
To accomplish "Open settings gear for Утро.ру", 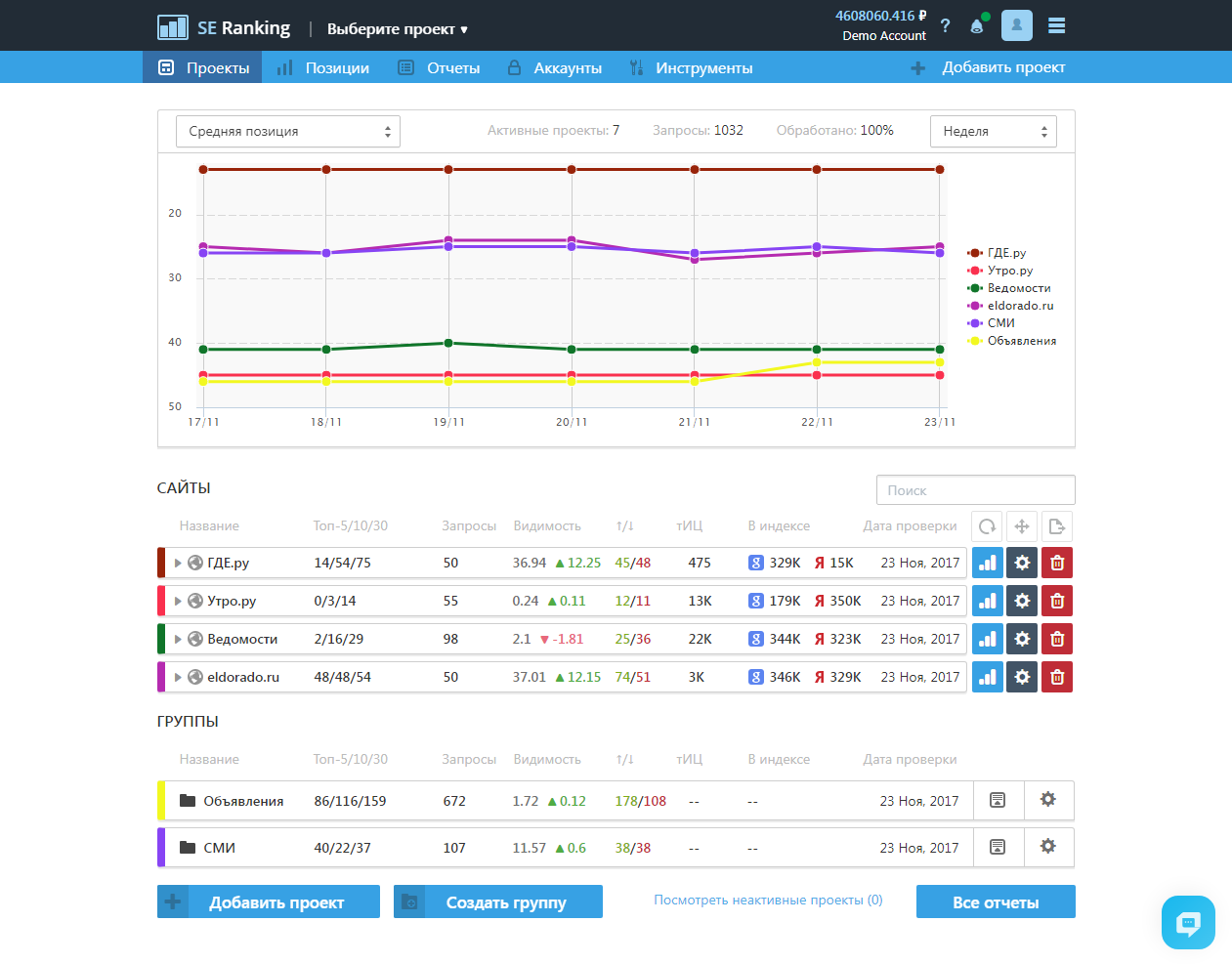I will pyautogui.click(x=1022, y=601).
